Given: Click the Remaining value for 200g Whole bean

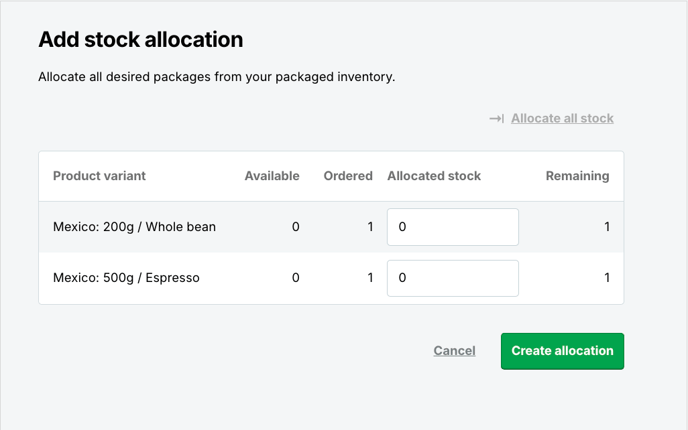Looking at the screenshot, I should 607,227.
